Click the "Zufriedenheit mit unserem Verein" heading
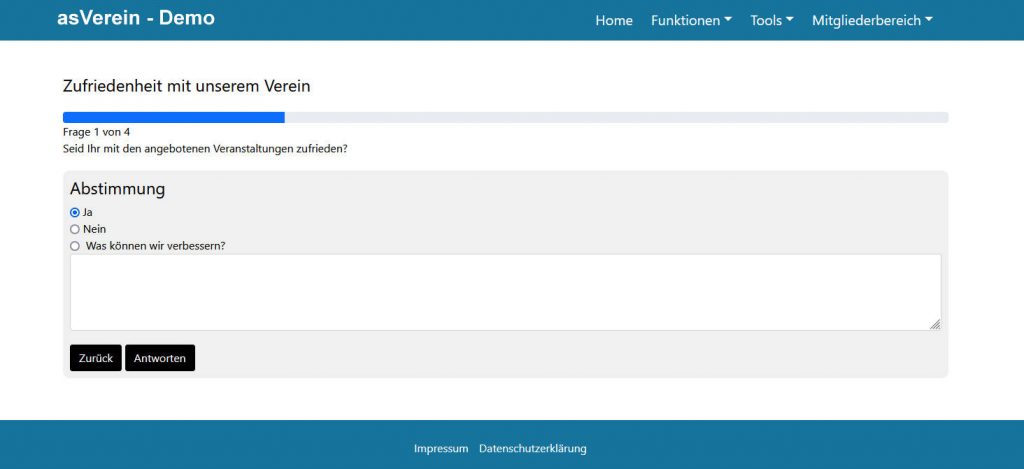The height and width of the screenshot is (469, 1024). (187, 86)
